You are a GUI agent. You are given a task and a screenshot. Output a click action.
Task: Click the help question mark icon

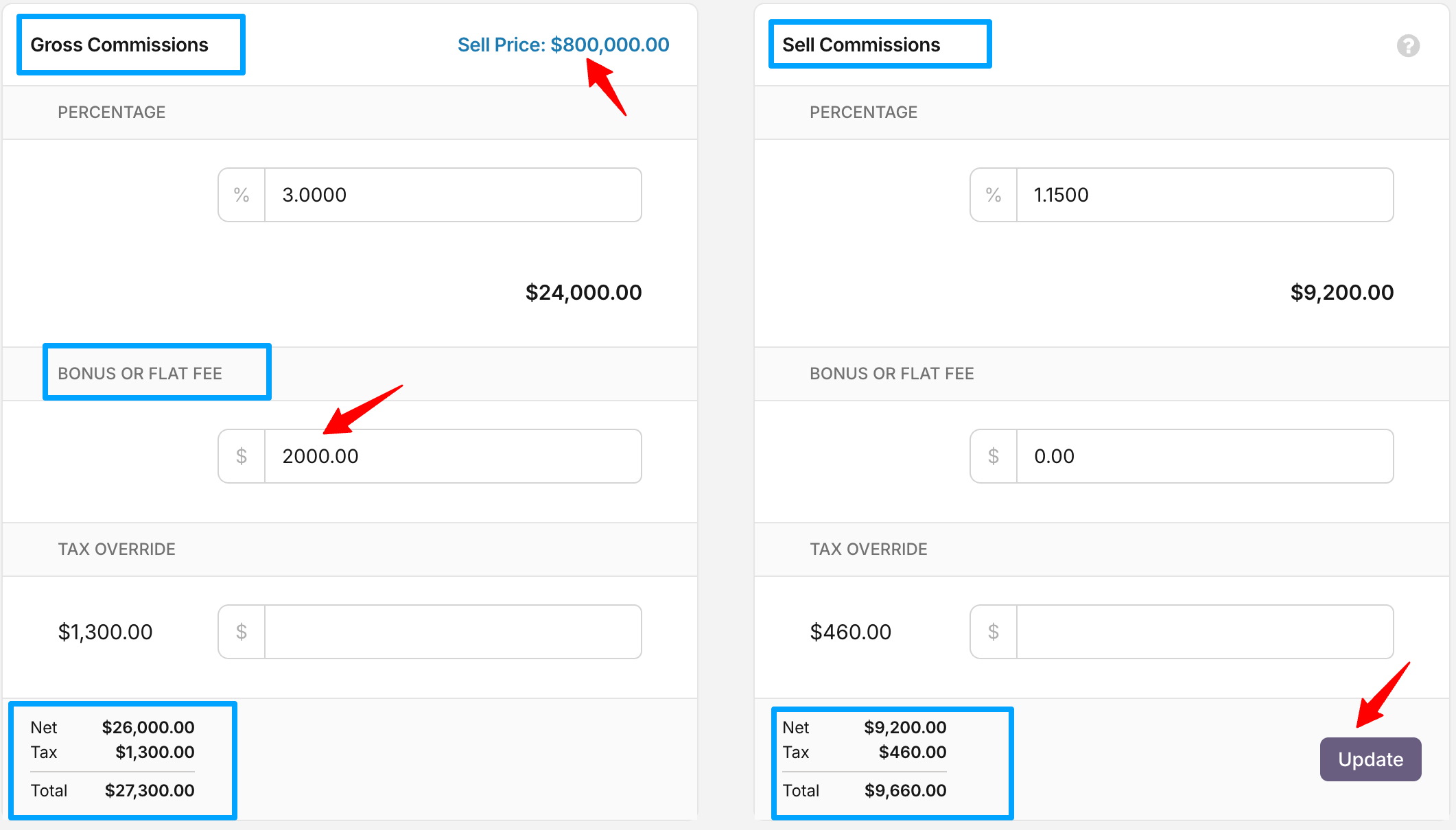[x=1408, y=46]
